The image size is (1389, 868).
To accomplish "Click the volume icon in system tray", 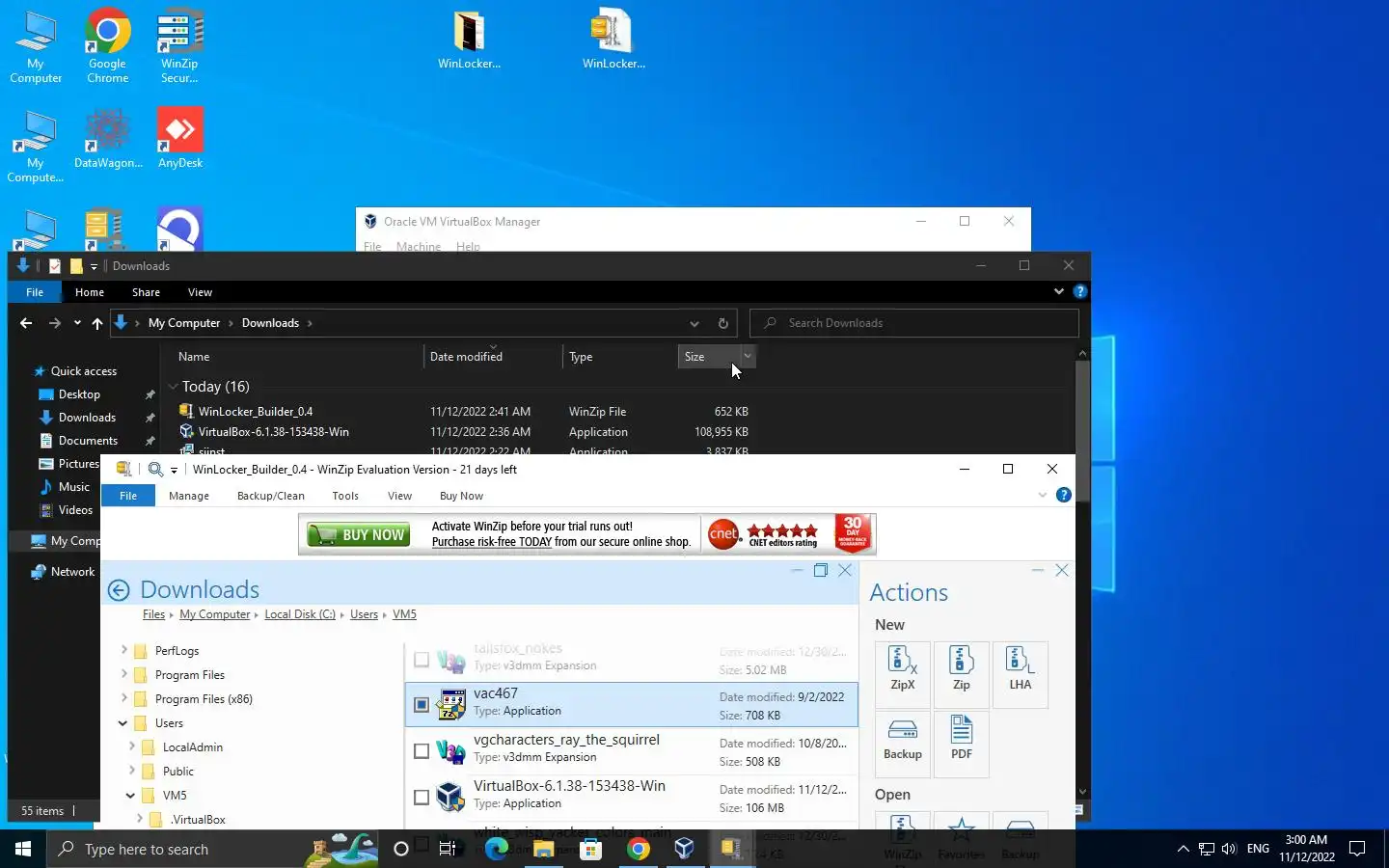I will (x=1228, y=849).
